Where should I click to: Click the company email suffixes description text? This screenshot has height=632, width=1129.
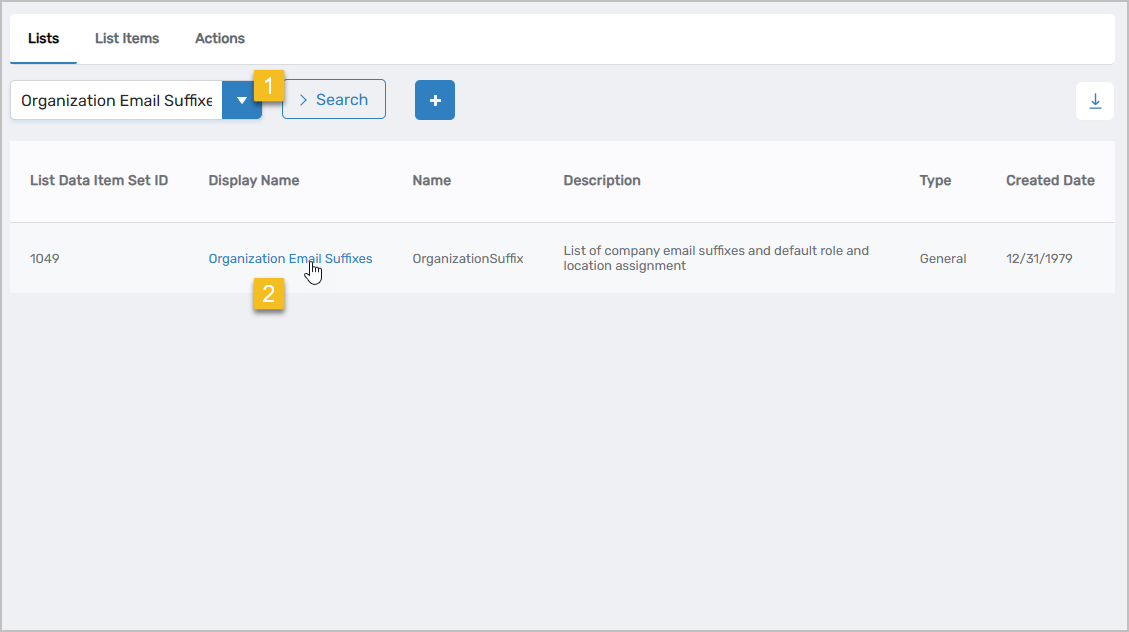[716, 258]
